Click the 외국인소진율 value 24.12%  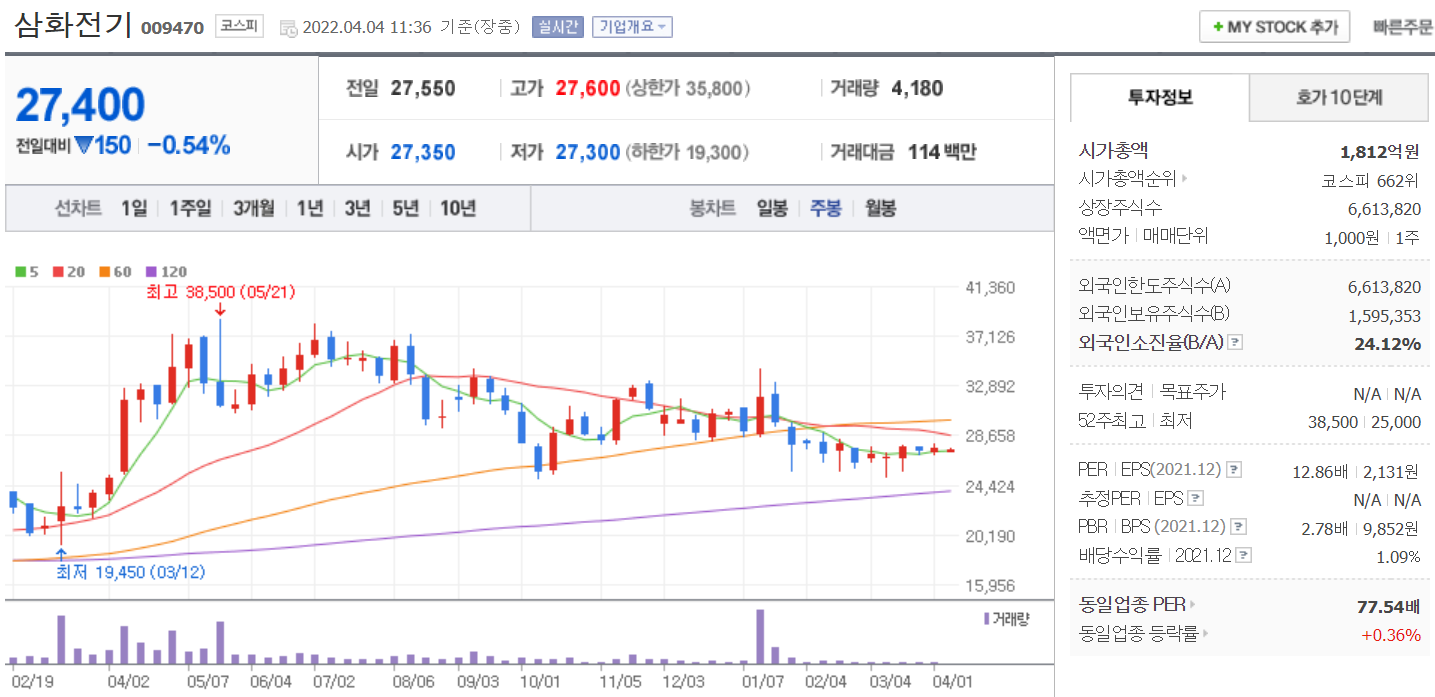1390,344
